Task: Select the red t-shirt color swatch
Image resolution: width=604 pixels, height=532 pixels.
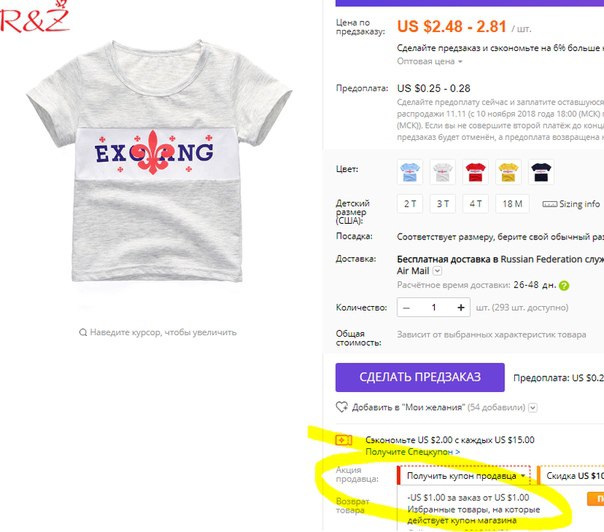Action: click(475, 172)
